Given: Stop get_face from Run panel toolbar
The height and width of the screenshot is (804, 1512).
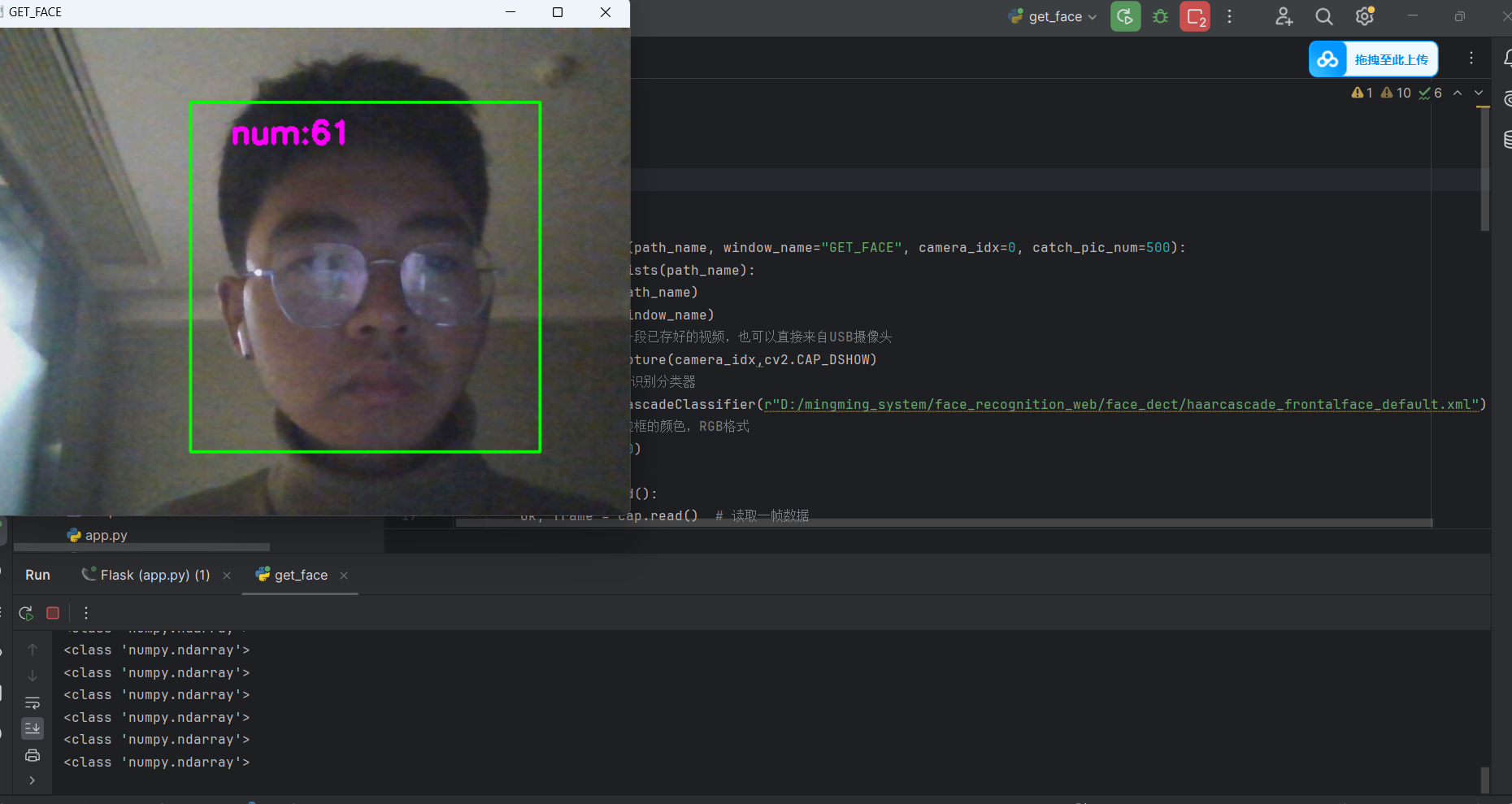Looking at the screenshot, I should click(x=53, y=613).
